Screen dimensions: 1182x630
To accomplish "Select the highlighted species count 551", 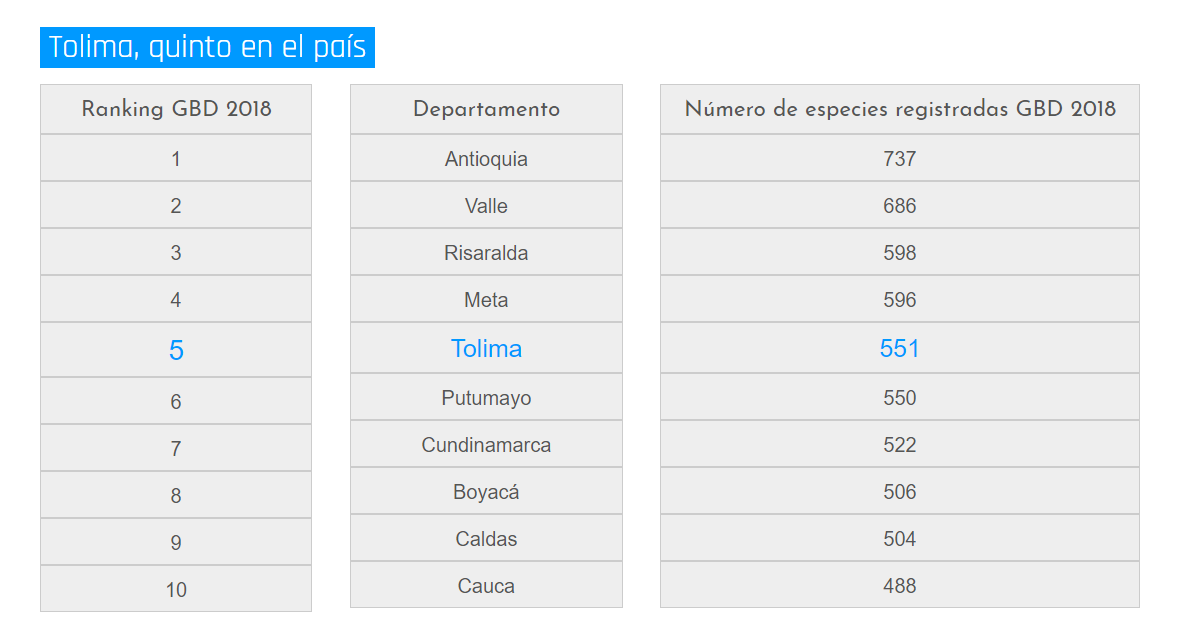I will [899, 349].
